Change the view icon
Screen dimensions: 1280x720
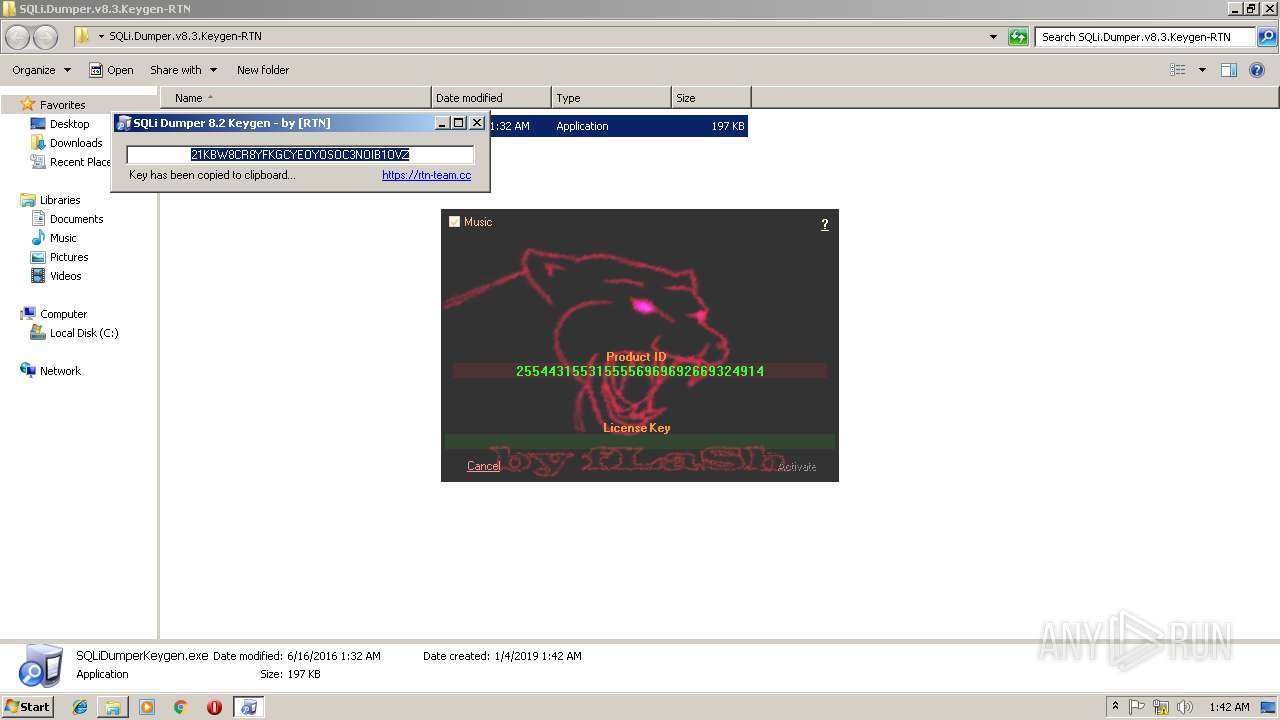pos(1178,70)
